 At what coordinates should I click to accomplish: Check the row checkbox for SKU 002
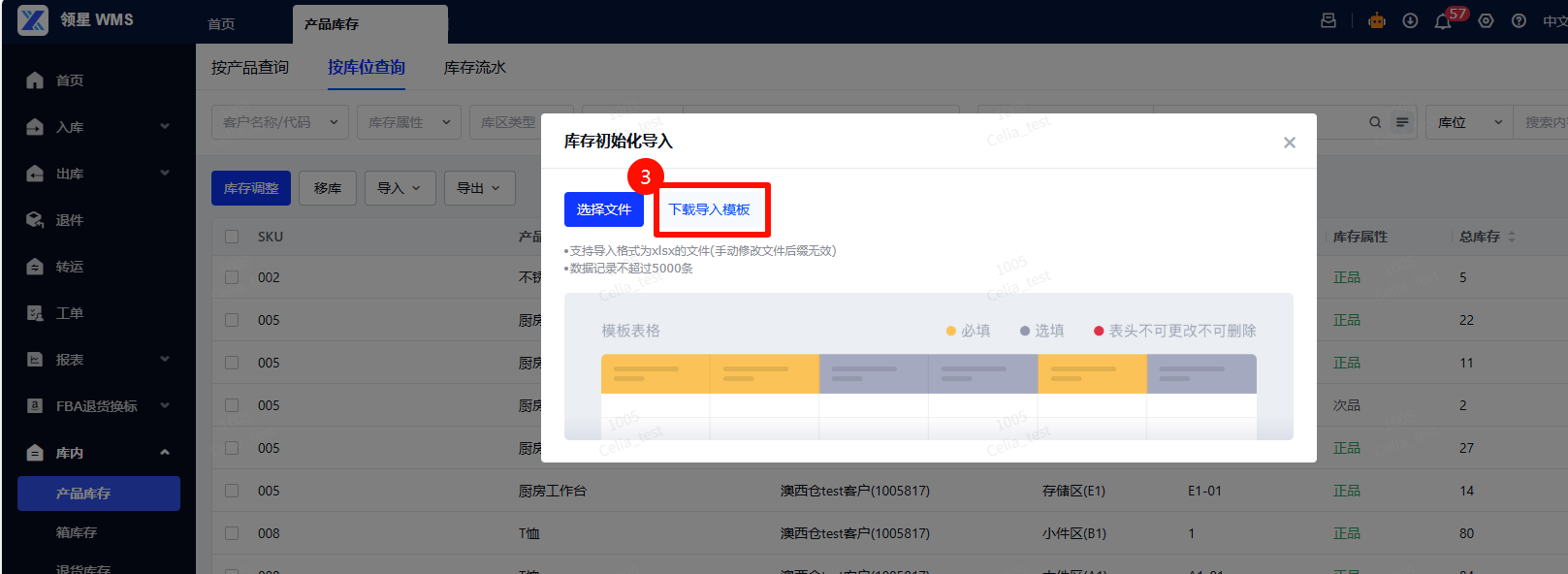232,277
